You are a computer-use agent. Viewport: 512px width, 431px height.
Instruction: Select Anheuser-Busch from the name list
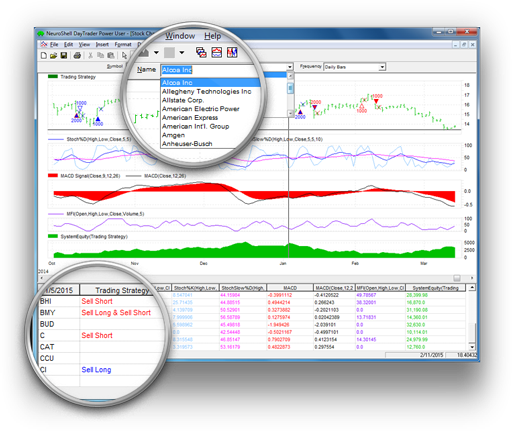(187, 144)
